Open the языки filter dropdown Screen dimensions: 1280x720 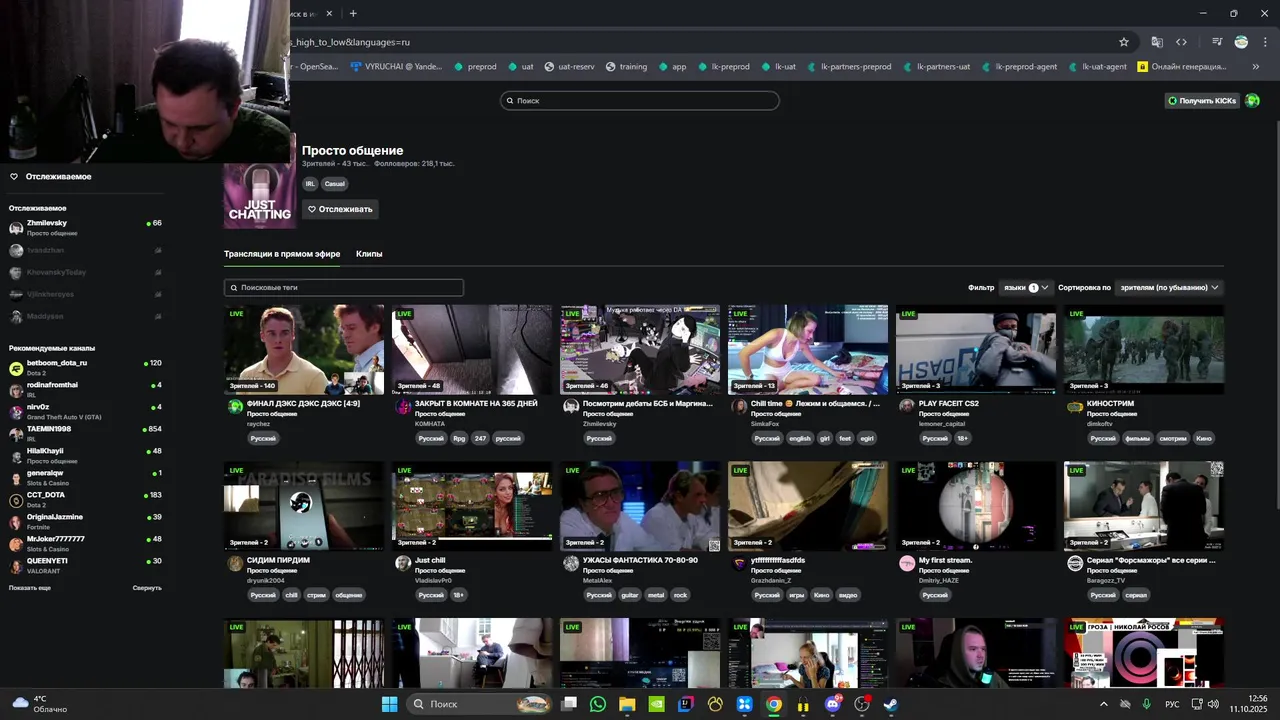tap(1026, 287)
